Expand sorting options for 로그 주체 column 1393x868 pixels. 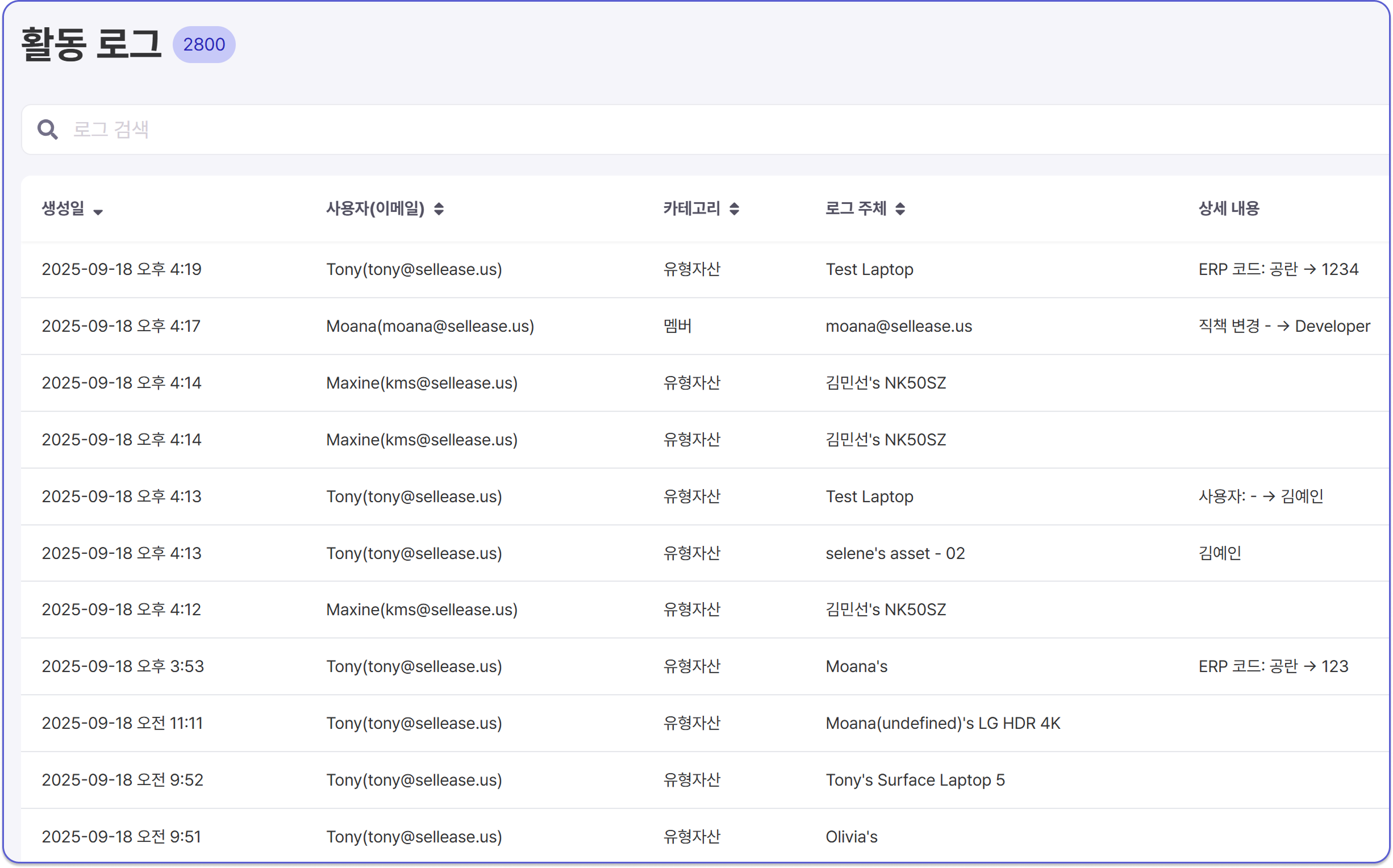(x=902, y=209)
